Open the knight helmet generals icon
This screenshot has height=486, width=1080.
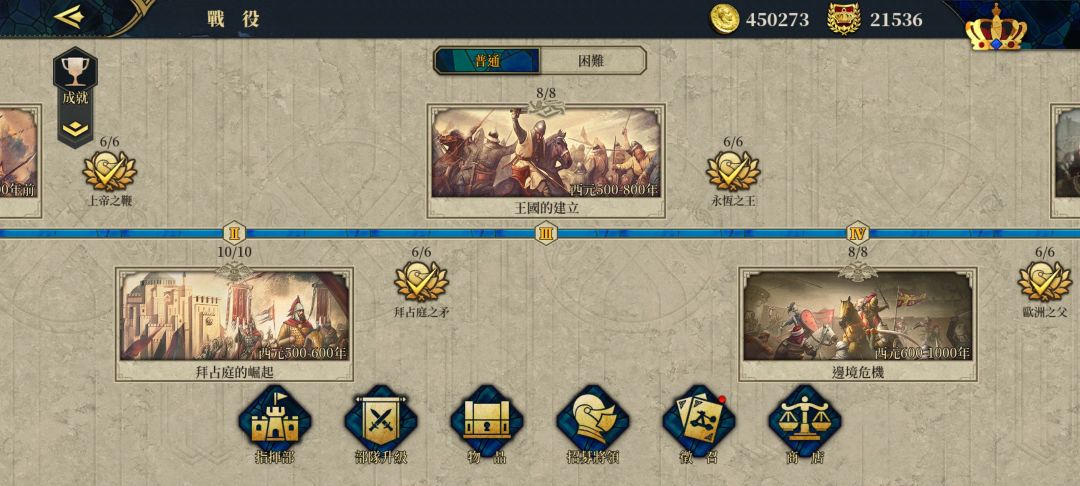[593, 421]
